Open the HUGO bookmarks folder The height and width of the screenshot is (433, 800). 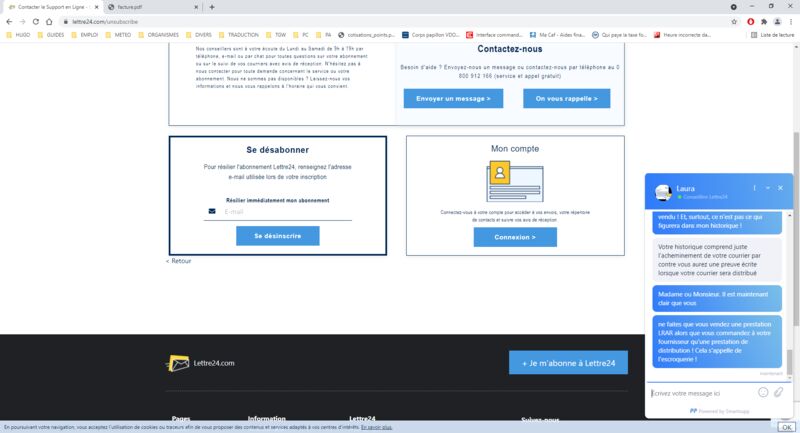coord(18,35)
